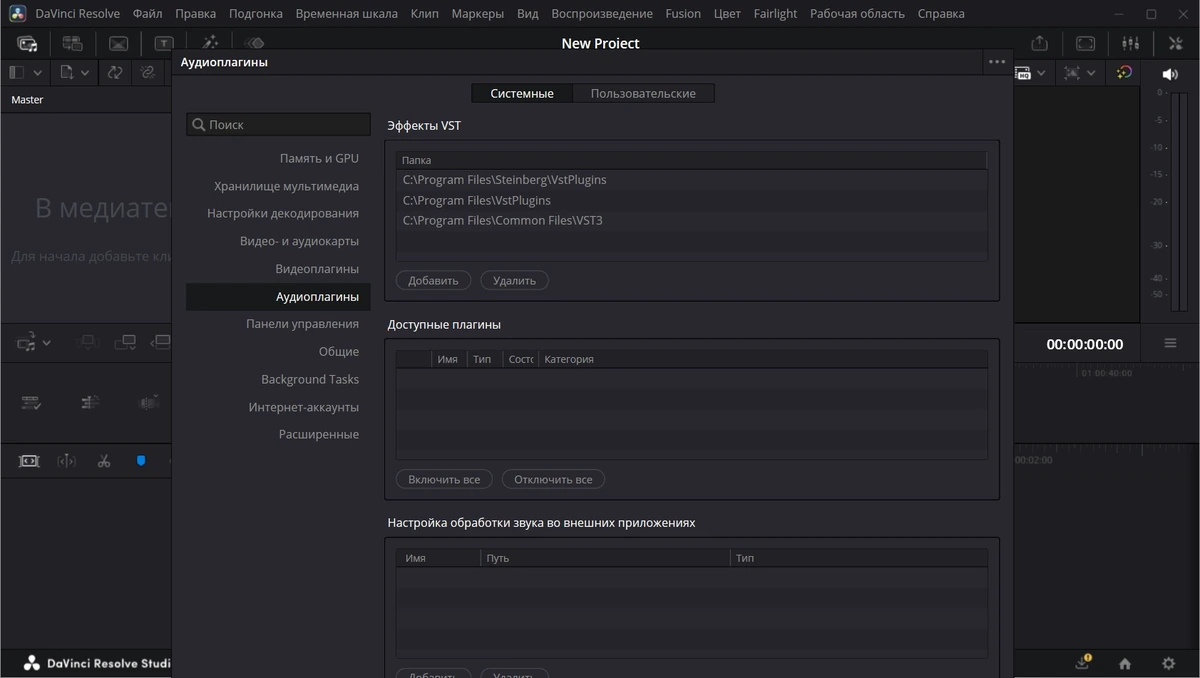Click the Путь column header

pyautogui.click(x=605, y=558)
